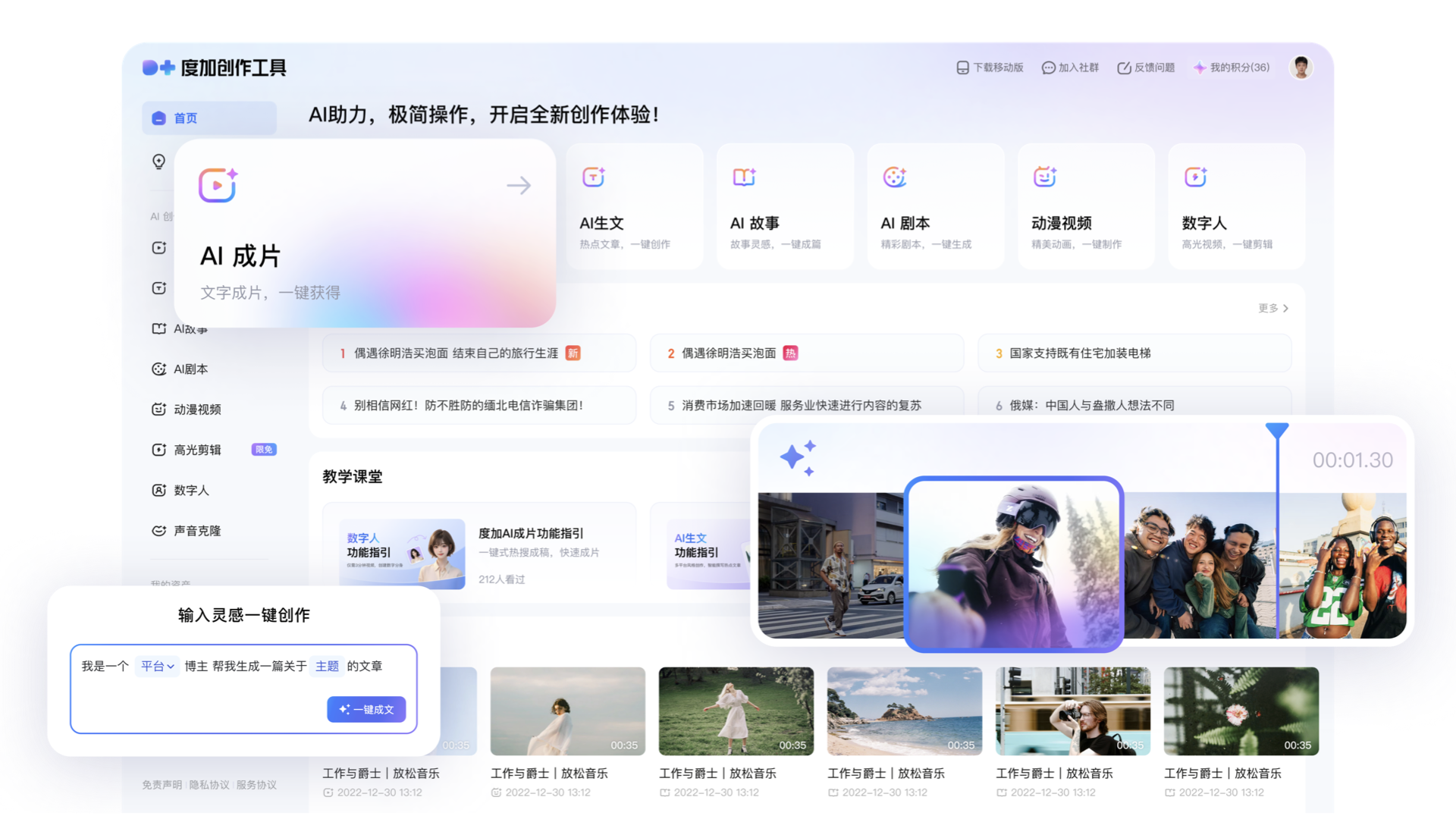
Task: Click the 限免 badge next to 高光剪辑
Action: (264, 450)
